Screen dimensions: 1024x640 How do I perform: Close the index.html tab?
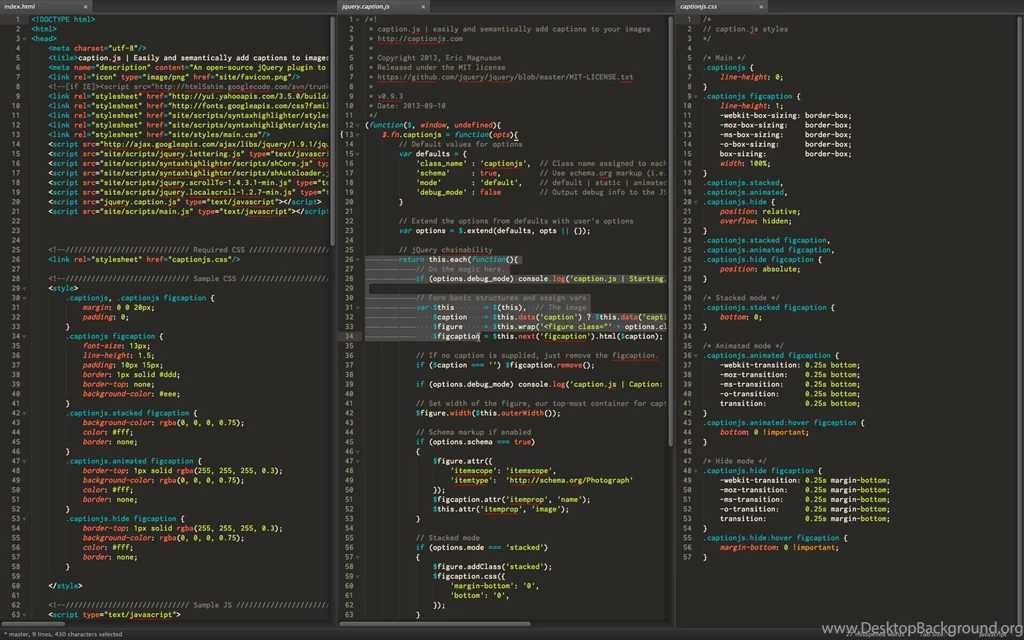pyautogui.click(x=84, y=5)
